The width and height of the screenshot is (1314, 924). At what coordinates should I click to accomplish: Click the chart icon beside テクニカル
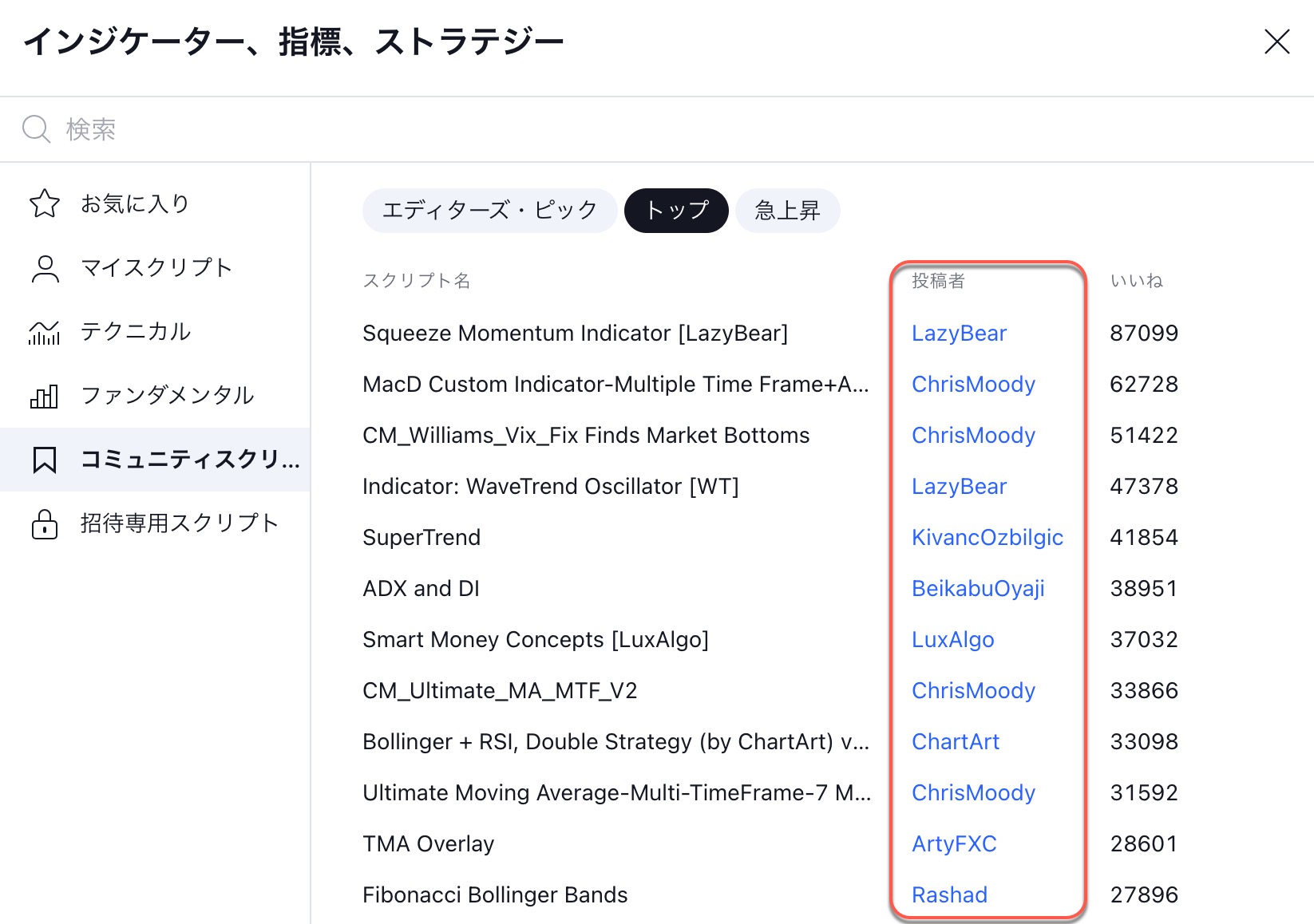pyautogui.click(x=45, y=332)
